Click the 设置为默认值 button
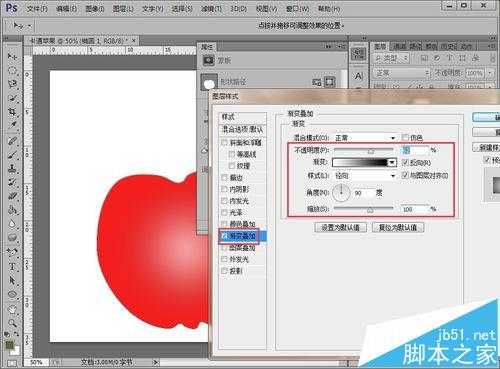 pos(340,228)
